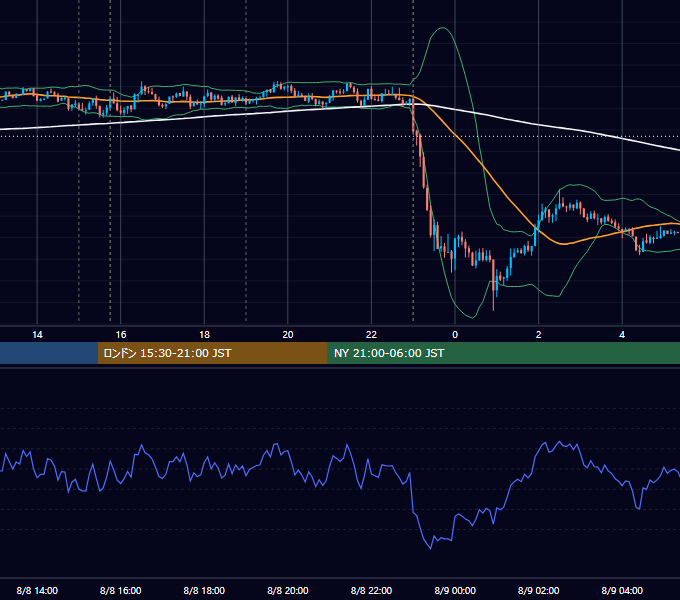
Task: Click the 8/8 22:00 label on indicator axis
Action: pos(371,590)
